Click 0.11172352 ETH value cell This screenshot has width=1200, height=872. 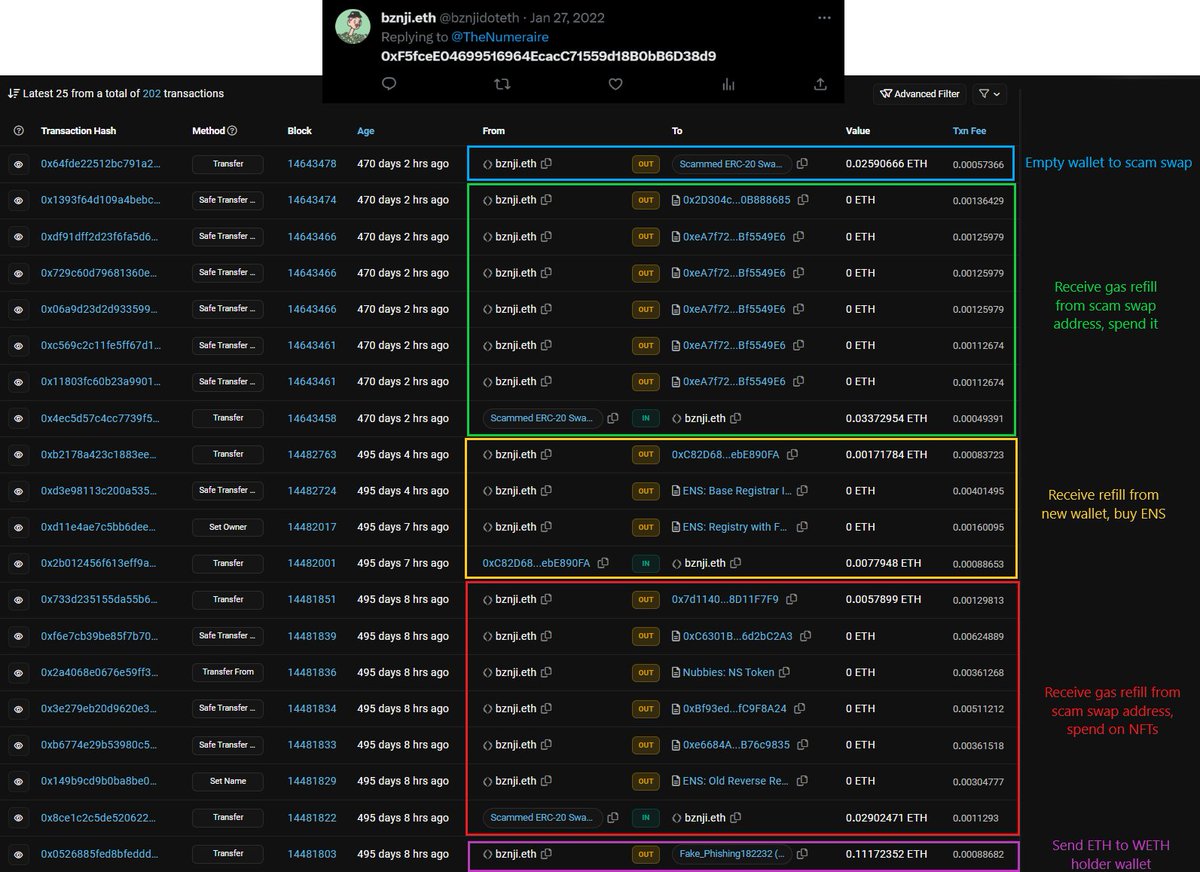(886, 853)
